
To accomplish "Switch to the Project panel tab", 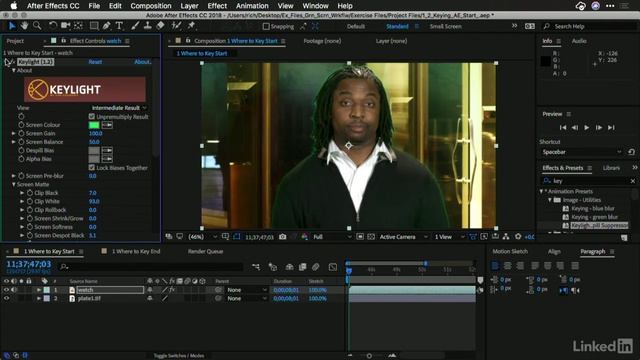I will pyautogui.click(x=15, y=41).
